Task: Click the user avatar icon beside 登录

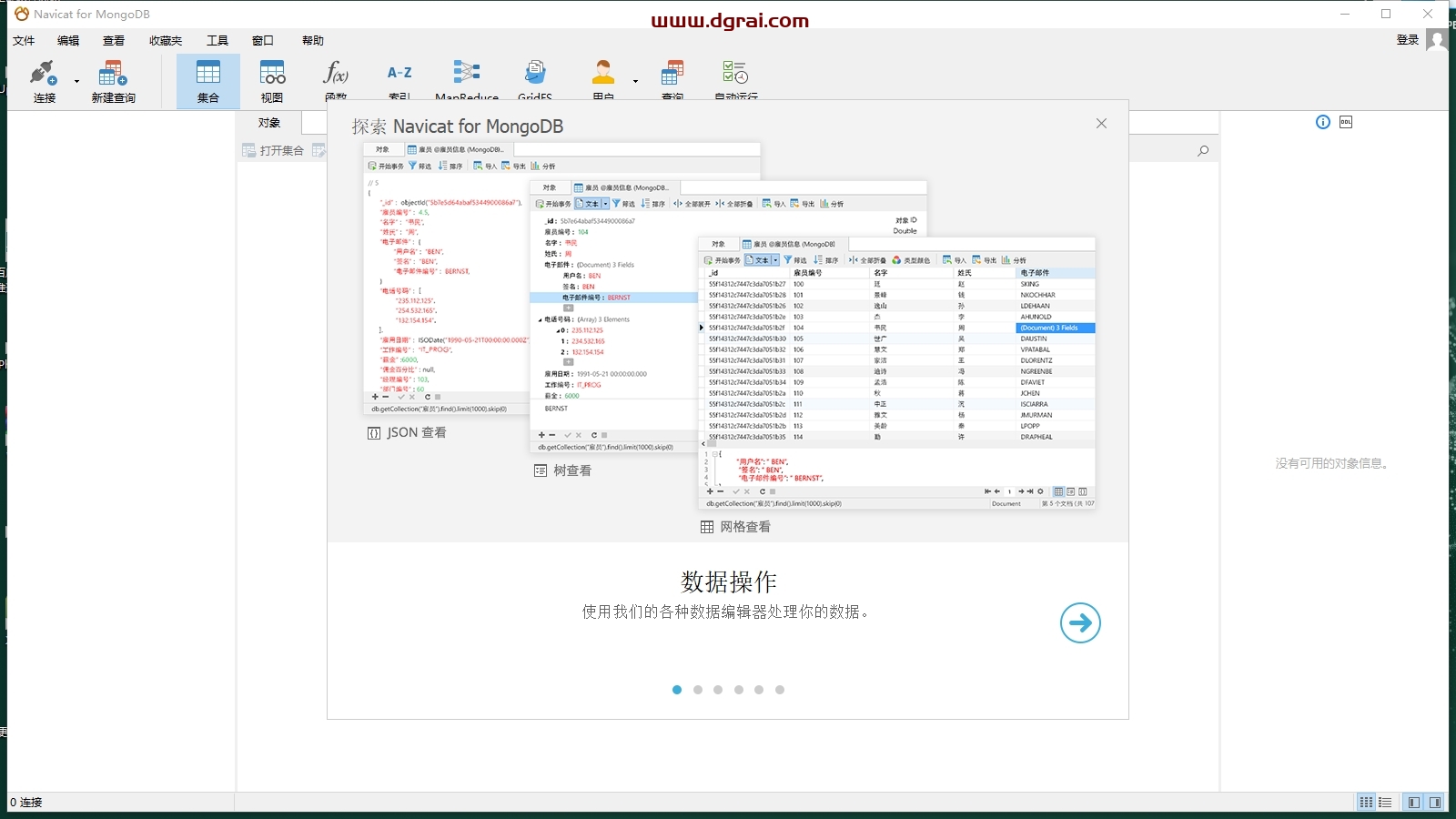Action: (1437, 40)
